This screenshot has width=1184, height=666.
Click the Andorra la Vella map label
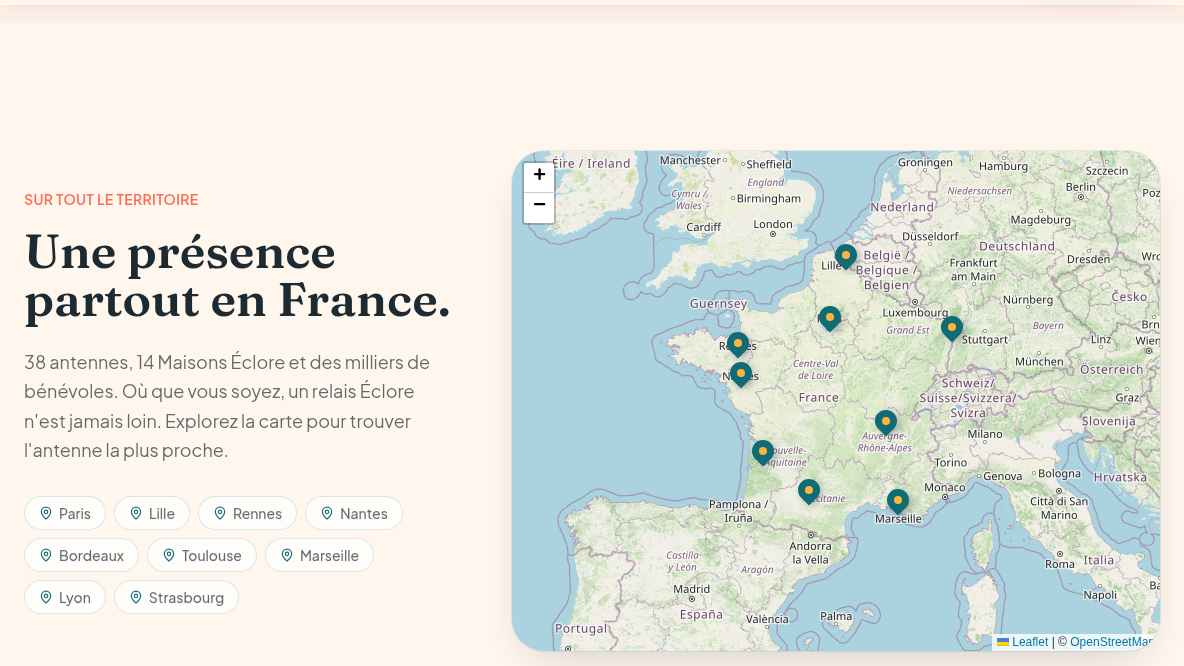810,553
